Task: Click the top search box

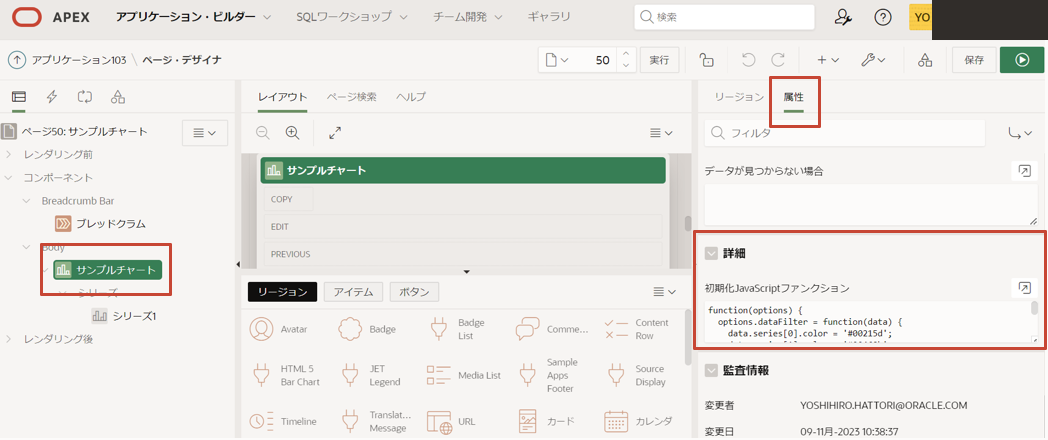Action: pyautogui.click(x=724, y=17)
